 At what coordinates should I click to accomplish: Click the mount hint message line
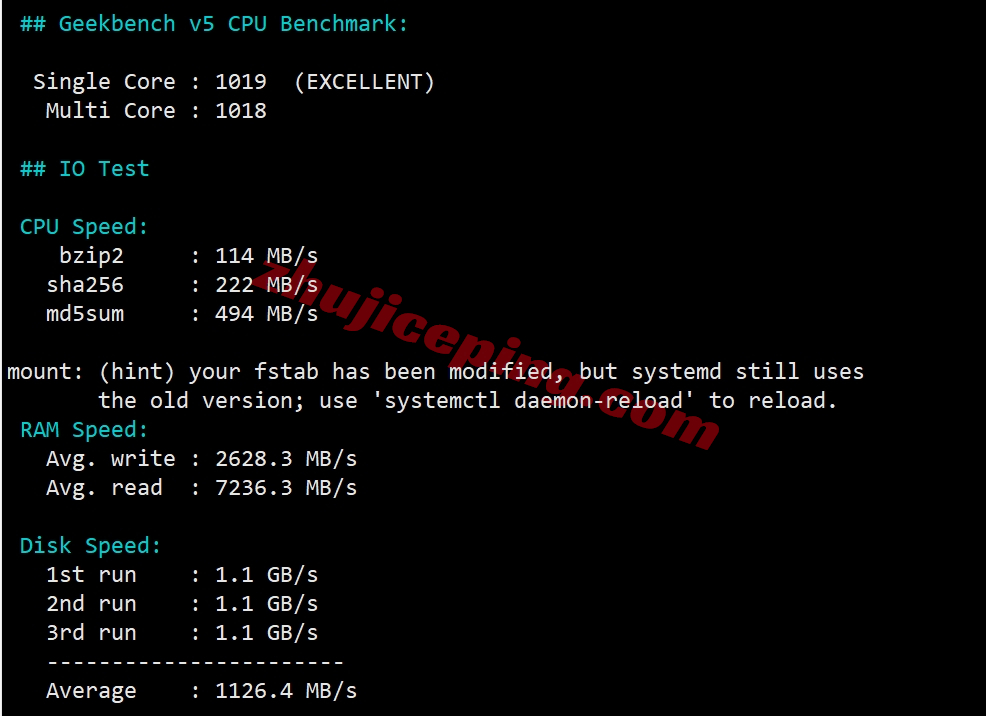(435, 372)
